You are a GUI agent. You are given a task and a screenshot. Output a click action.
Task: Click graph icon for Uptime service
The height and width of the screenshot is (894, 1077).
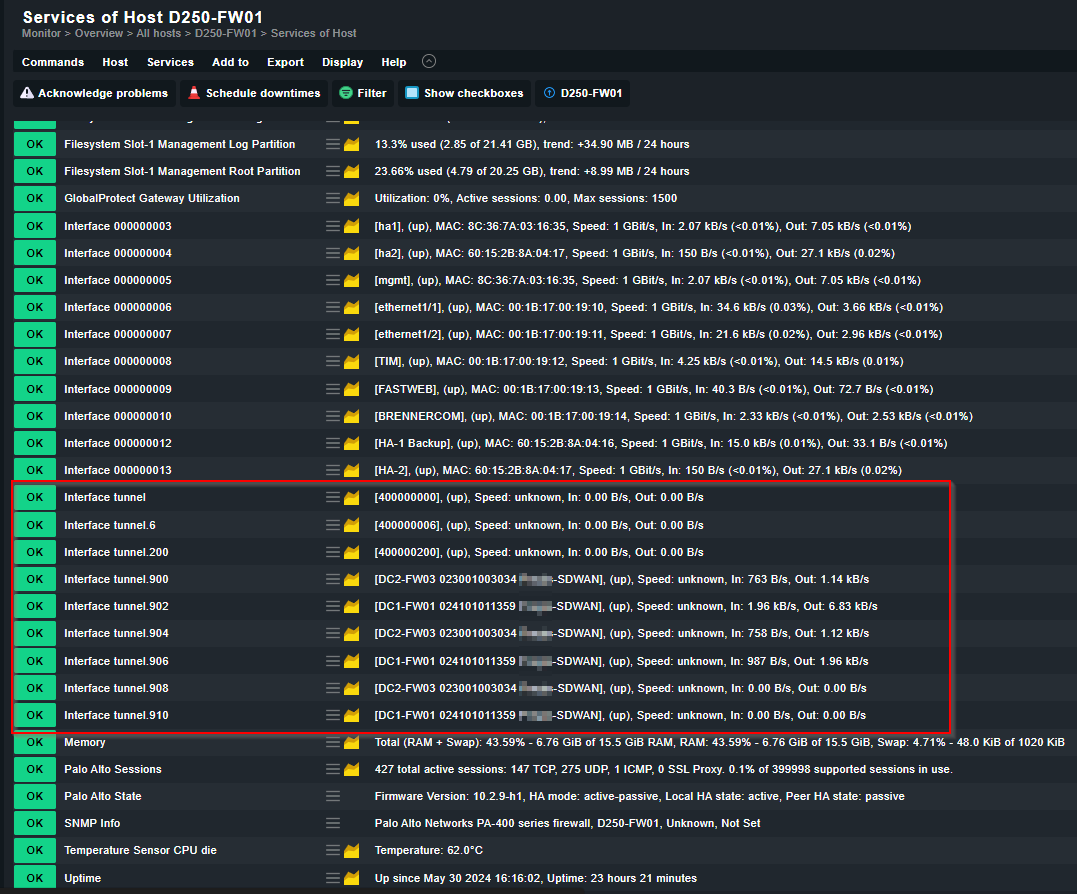[x=352, y=878]
